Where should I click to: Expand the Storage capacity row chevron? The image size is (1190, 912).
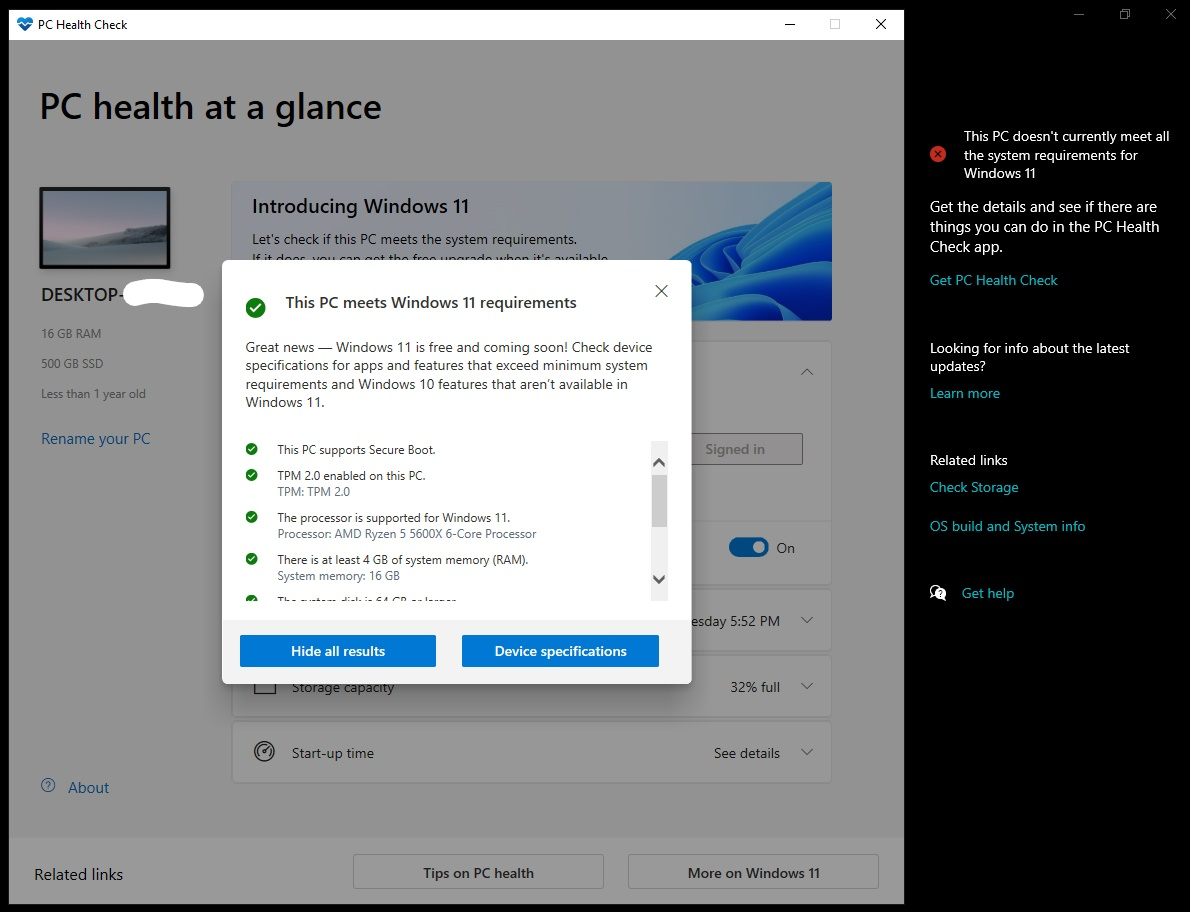[x=807, y=686]
